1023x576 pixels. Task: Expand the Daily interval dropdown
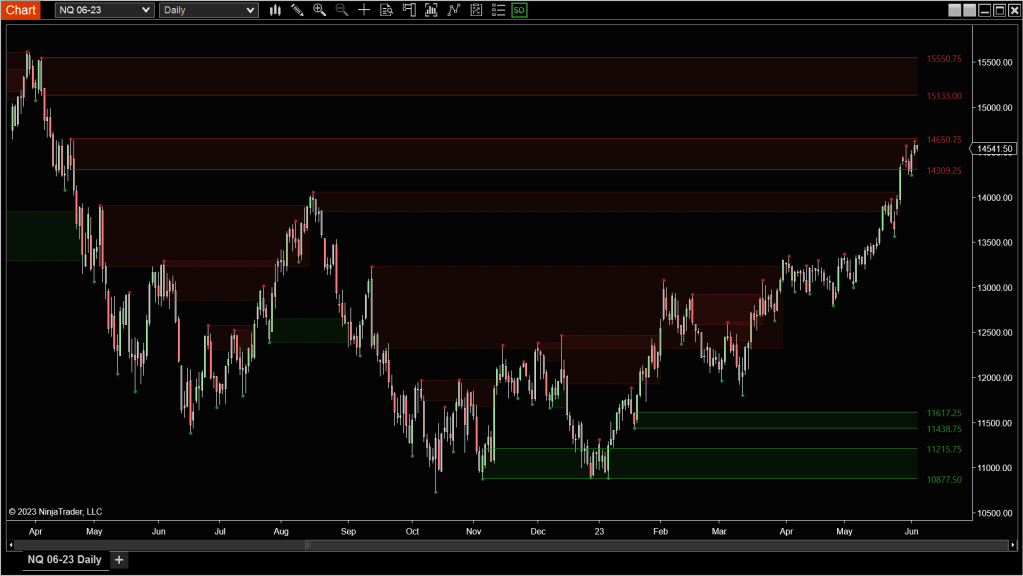[x=208, y=10]
